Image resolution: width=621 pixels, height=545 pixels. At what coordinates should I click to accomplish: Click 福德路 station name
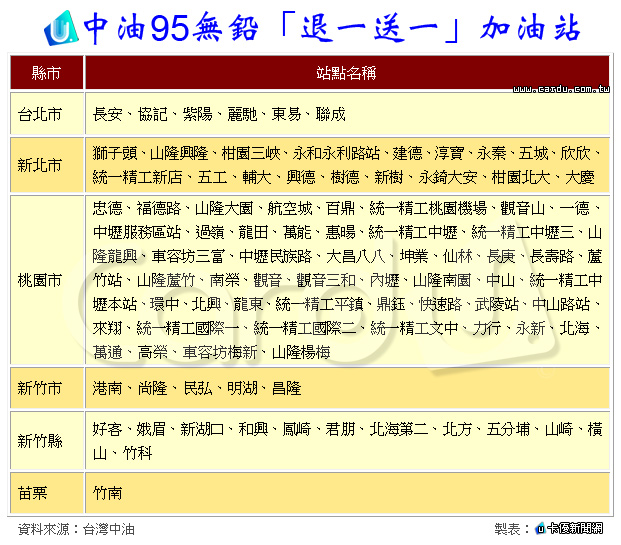click(x=159, y=208)
